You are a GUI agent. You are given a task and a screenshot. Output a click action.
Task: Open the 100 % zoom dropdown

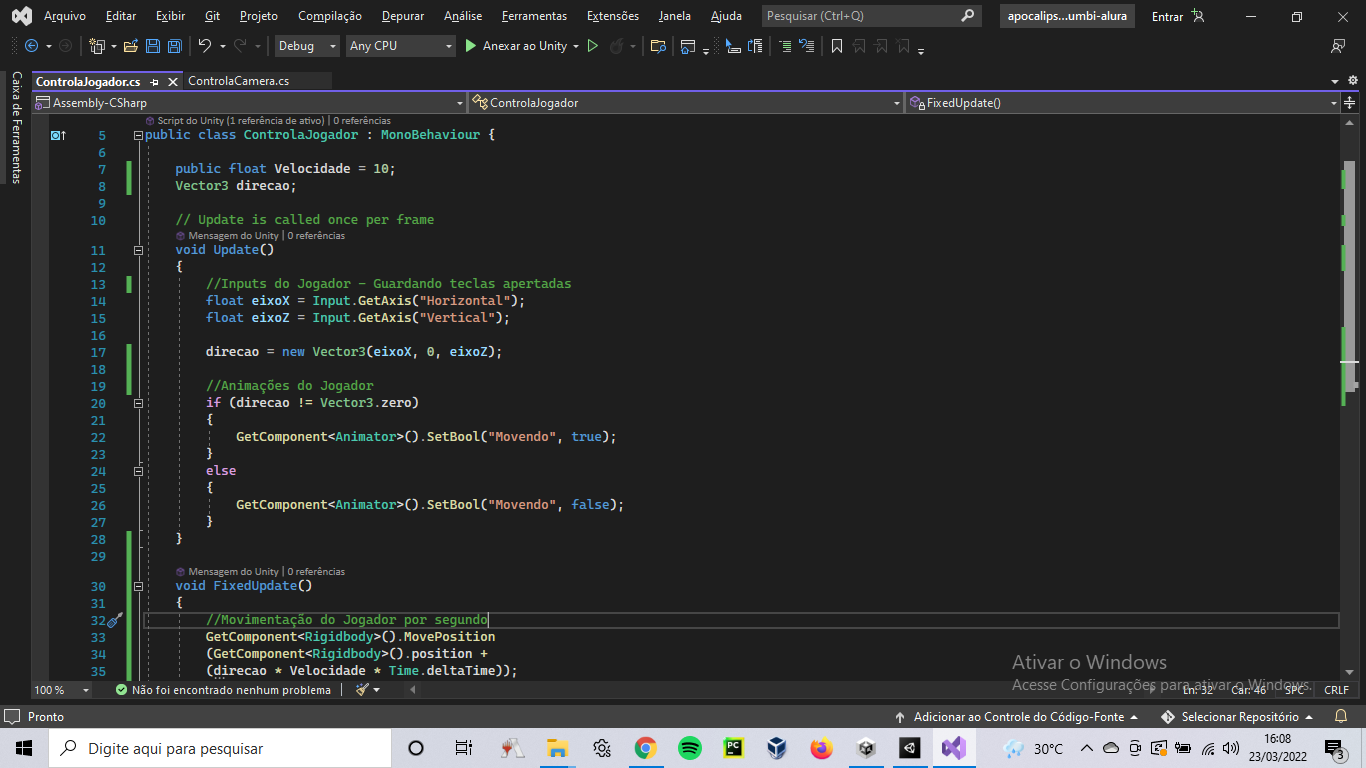click(x=62, y=690)
